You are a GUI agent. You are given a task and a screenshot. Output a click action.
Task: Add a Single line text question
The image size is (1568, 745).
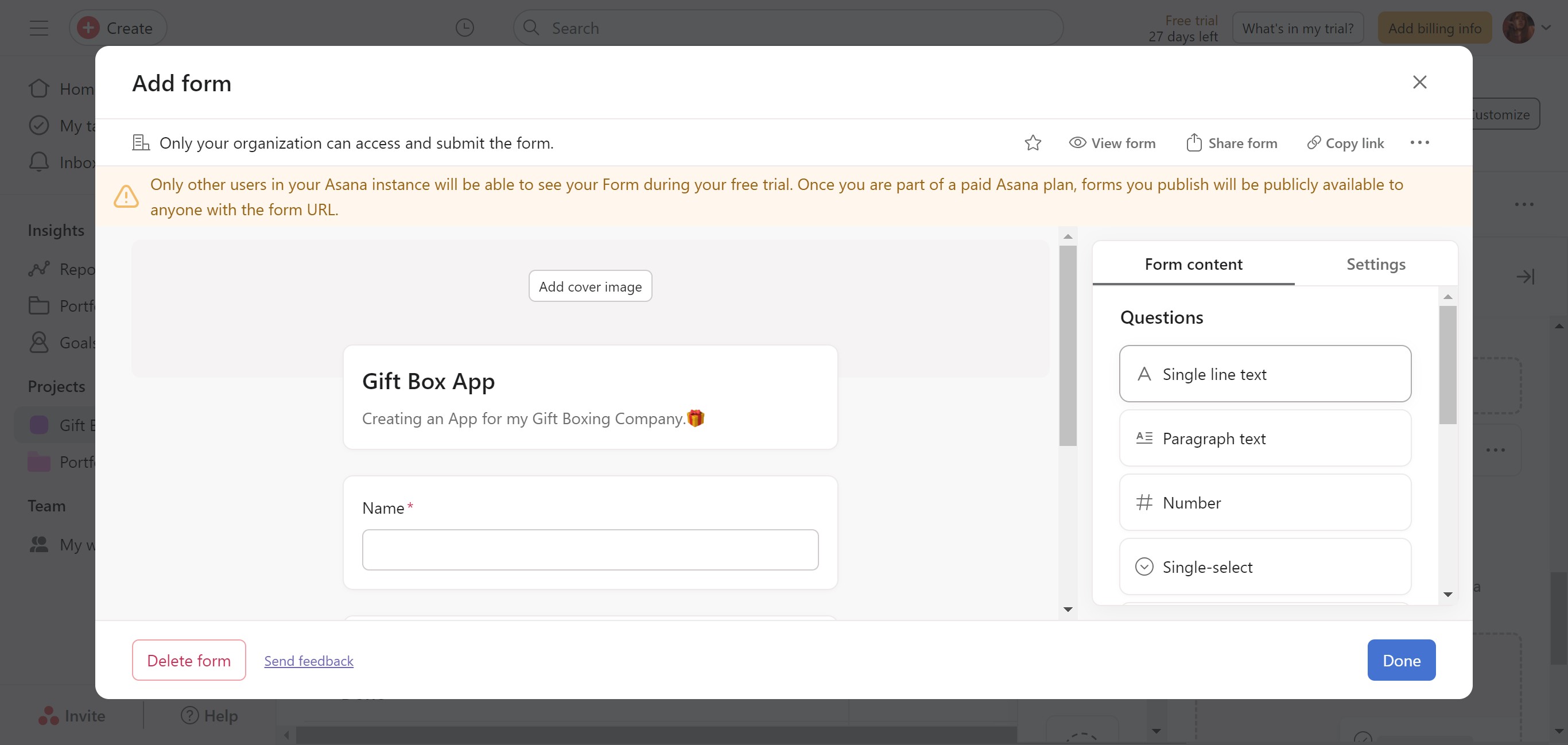click(x=1264, y=374)
